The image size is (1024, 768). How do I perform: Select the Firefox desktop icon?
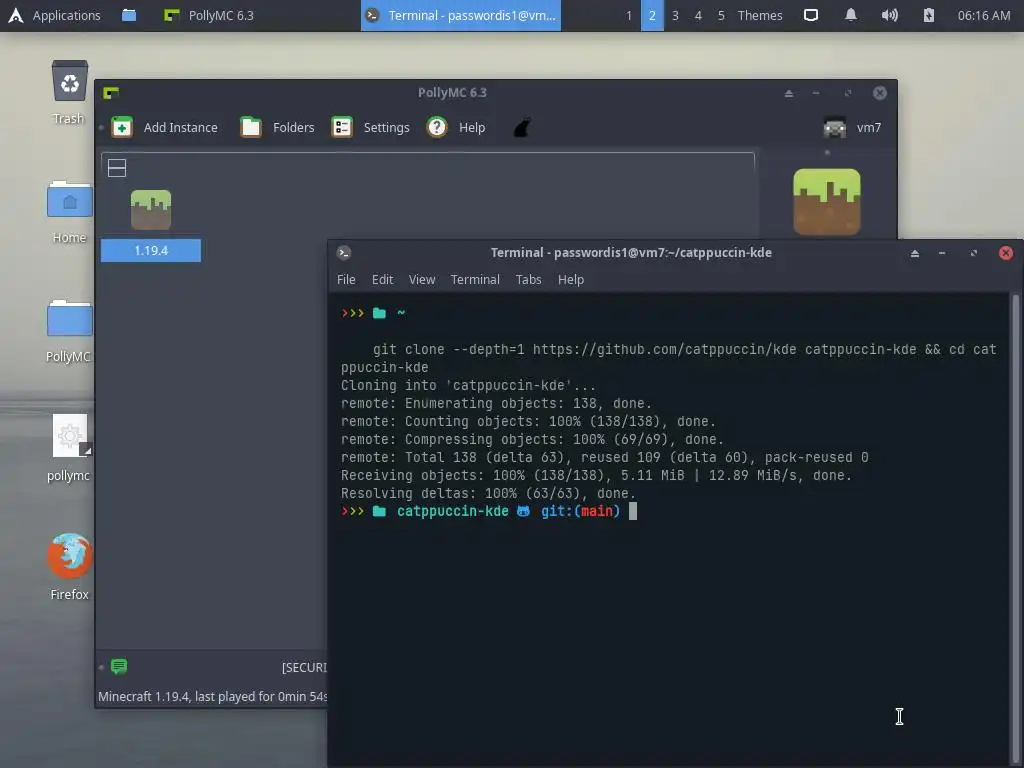click(69, 567)
